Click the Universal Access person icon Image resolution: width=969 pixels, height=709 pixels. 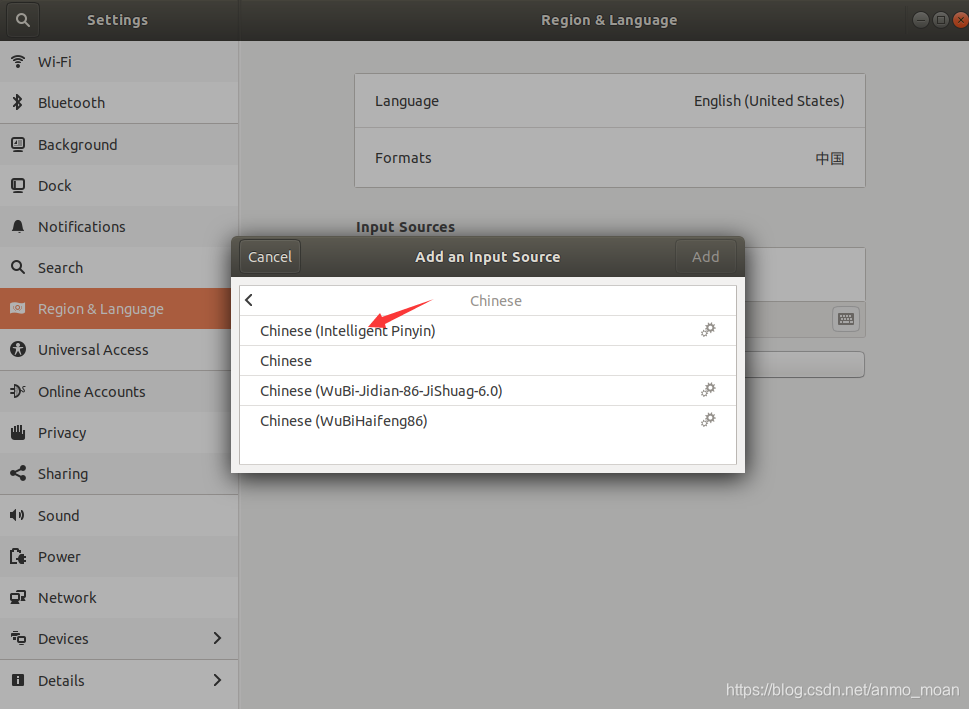coord(18,349)
